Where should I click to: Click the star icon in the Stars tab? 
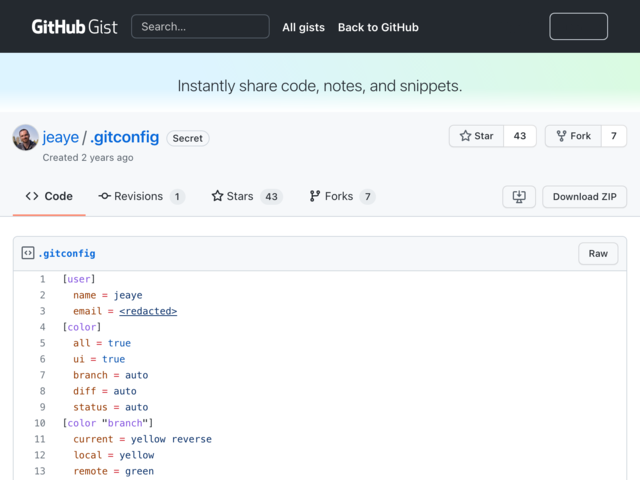click(217, 196)
